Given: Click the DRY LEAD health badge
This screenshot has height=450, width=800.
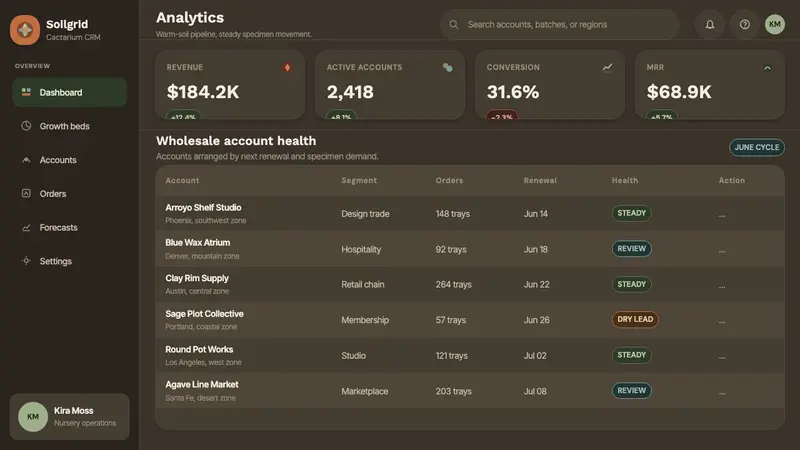Looking at the screenshot, I should pos(635,319).
